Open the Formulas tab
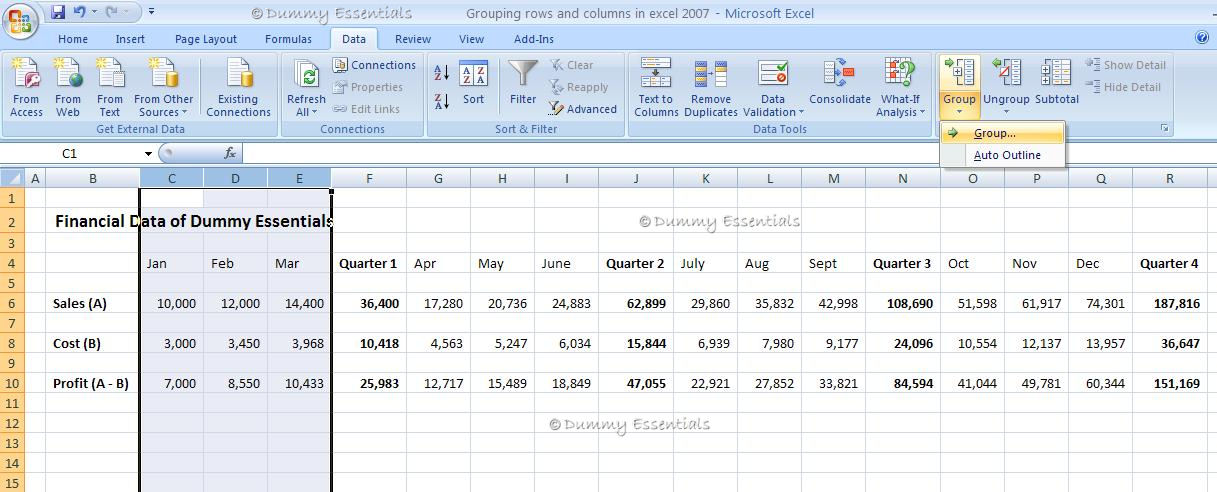Viewport: 1217px width, 492px height. click(288, 39)
